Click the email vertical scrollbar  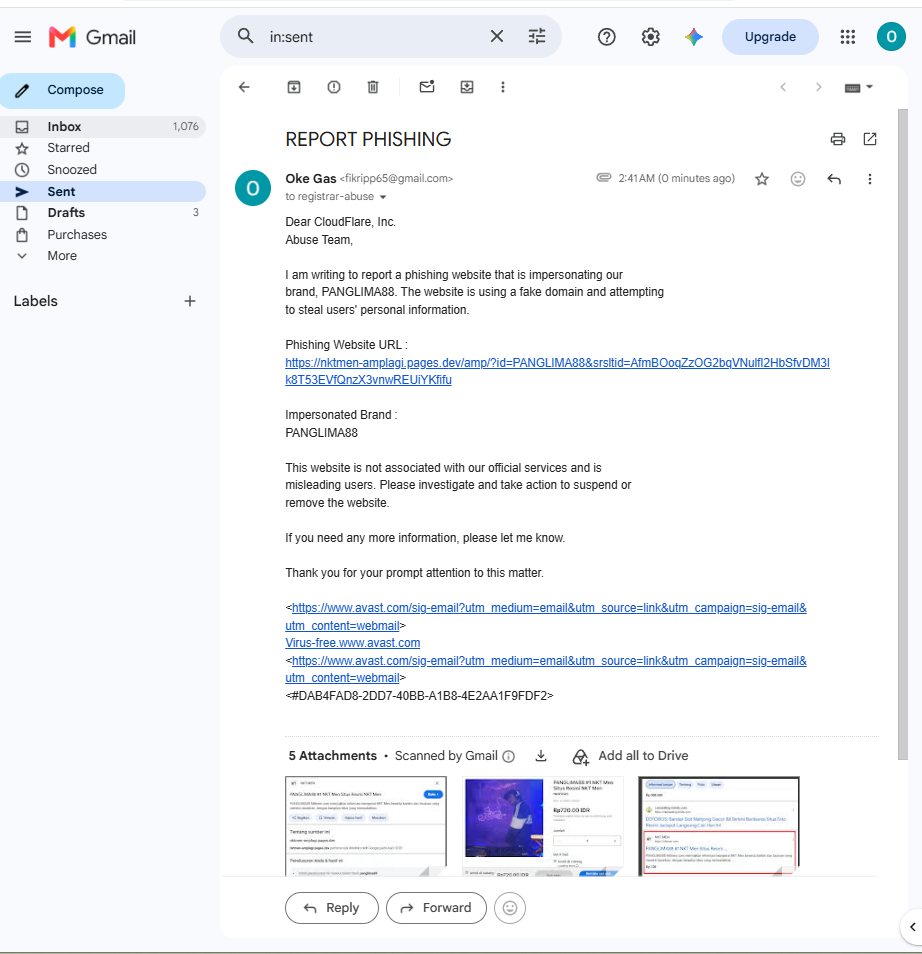[903, 434]
